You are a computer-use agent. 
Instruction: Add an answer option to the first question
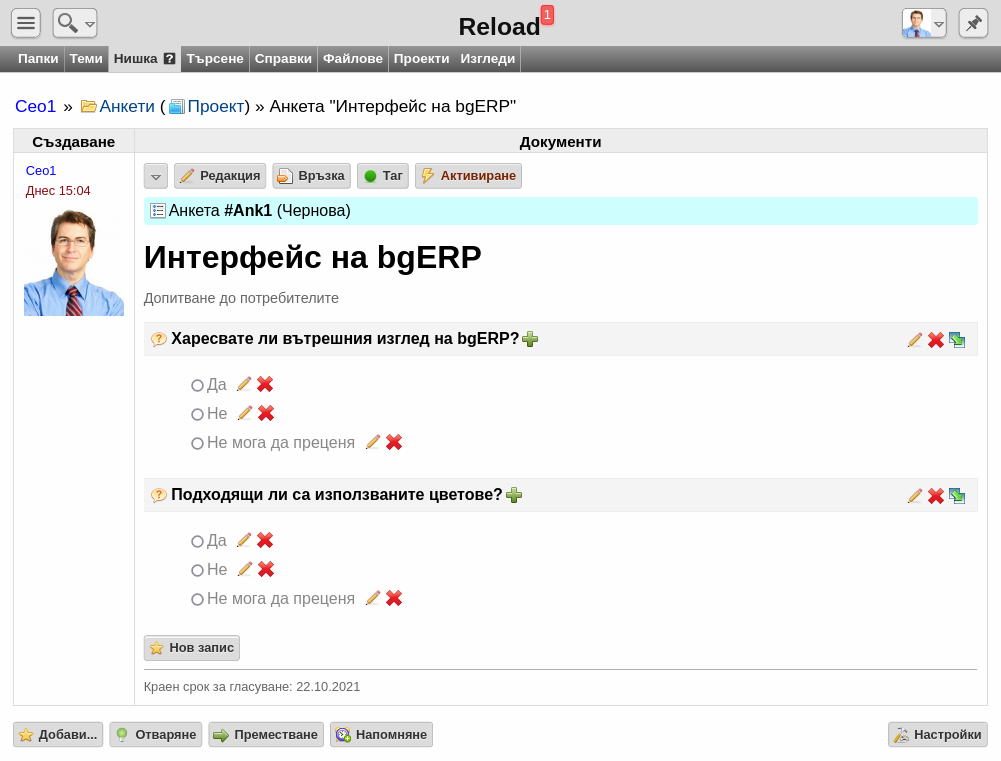coord(530,339)
